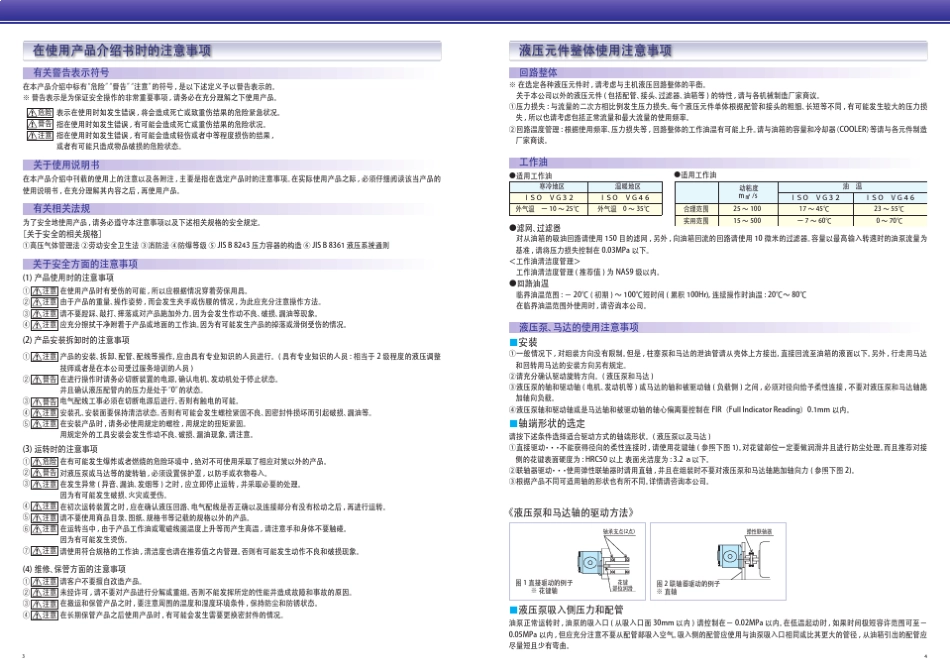Click the caption 图2 联轴器驱动的例子
The image size is (950, 672).
point(688,584)
